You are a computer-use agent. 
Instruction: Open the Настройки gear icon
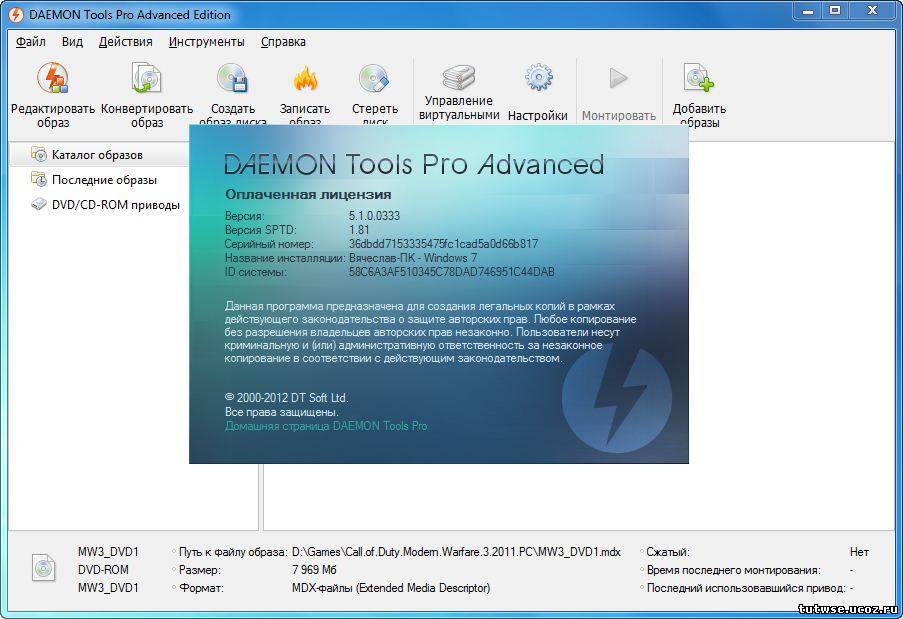(538, 77)
